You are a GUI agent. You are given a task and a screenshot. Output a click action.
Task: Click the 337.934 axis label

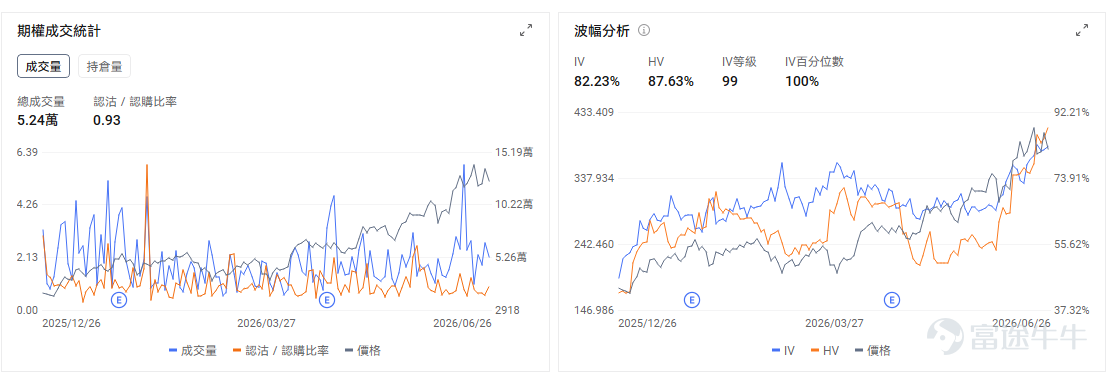coord(594,178)
